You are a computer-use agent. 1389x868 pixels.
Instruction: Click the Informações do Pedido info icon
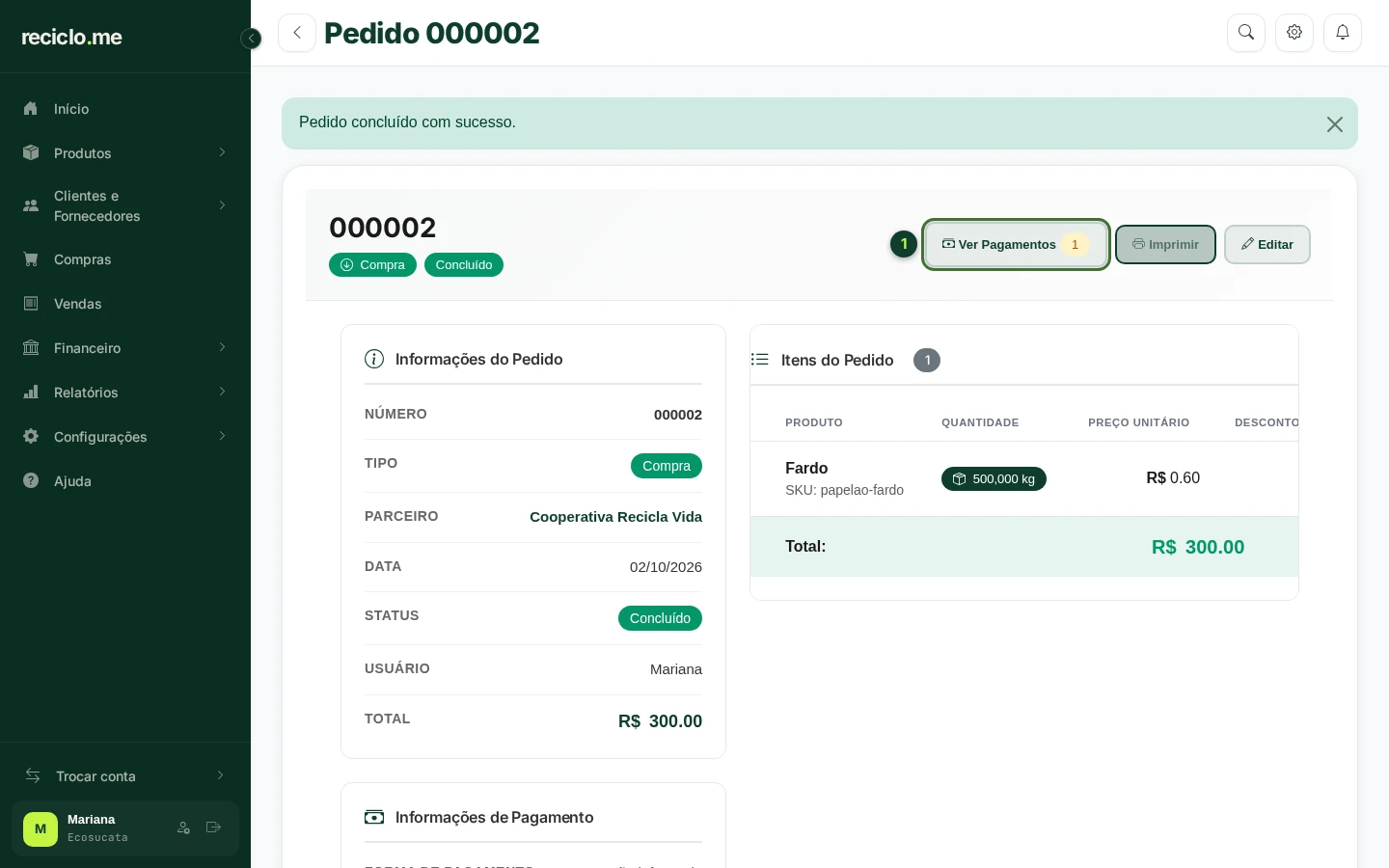(374, 359)
